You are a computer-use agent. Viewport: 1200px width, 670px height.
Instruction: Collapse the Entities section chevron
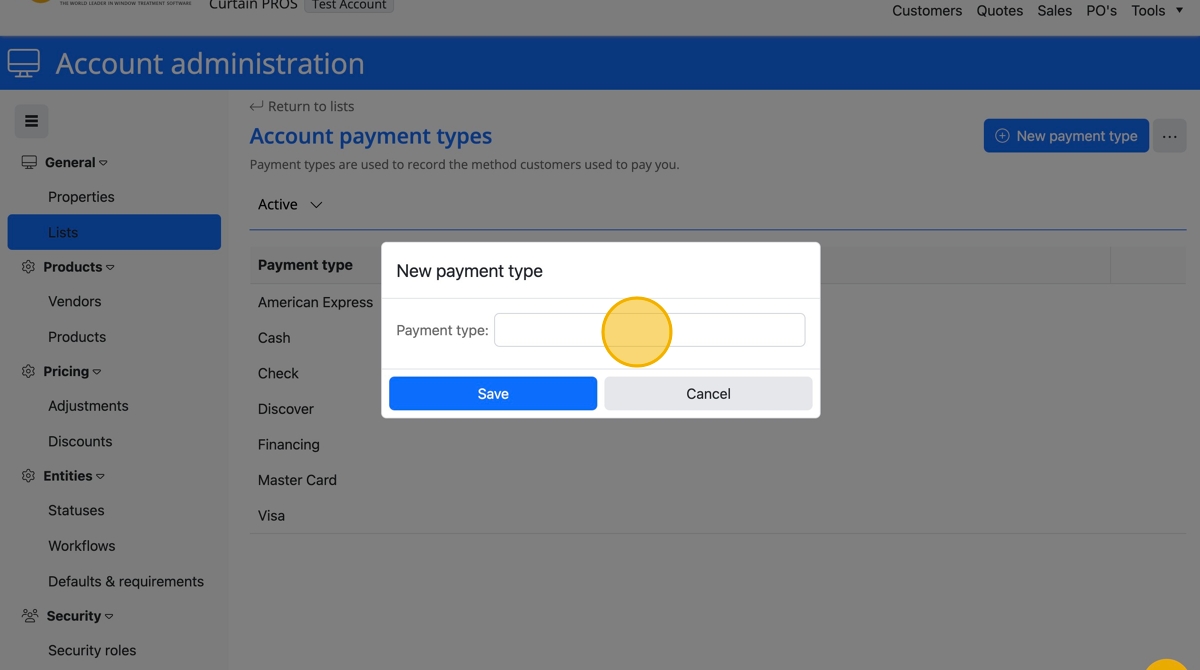[x=100, y=477]
